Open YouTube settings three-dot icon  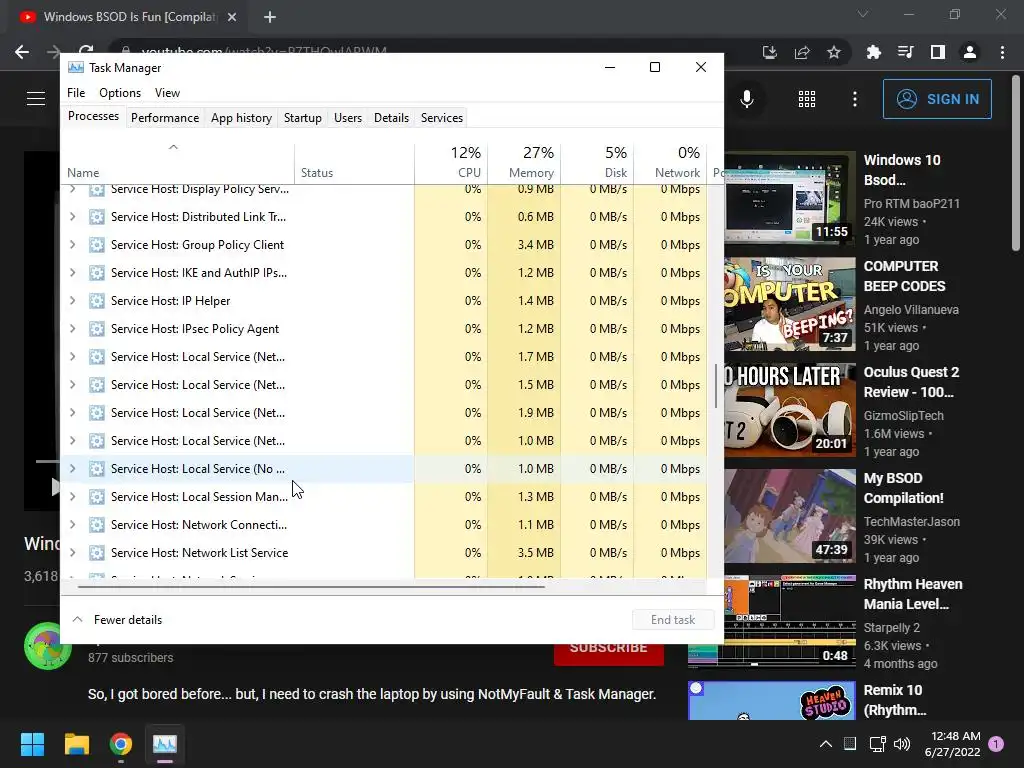[855, 99]
